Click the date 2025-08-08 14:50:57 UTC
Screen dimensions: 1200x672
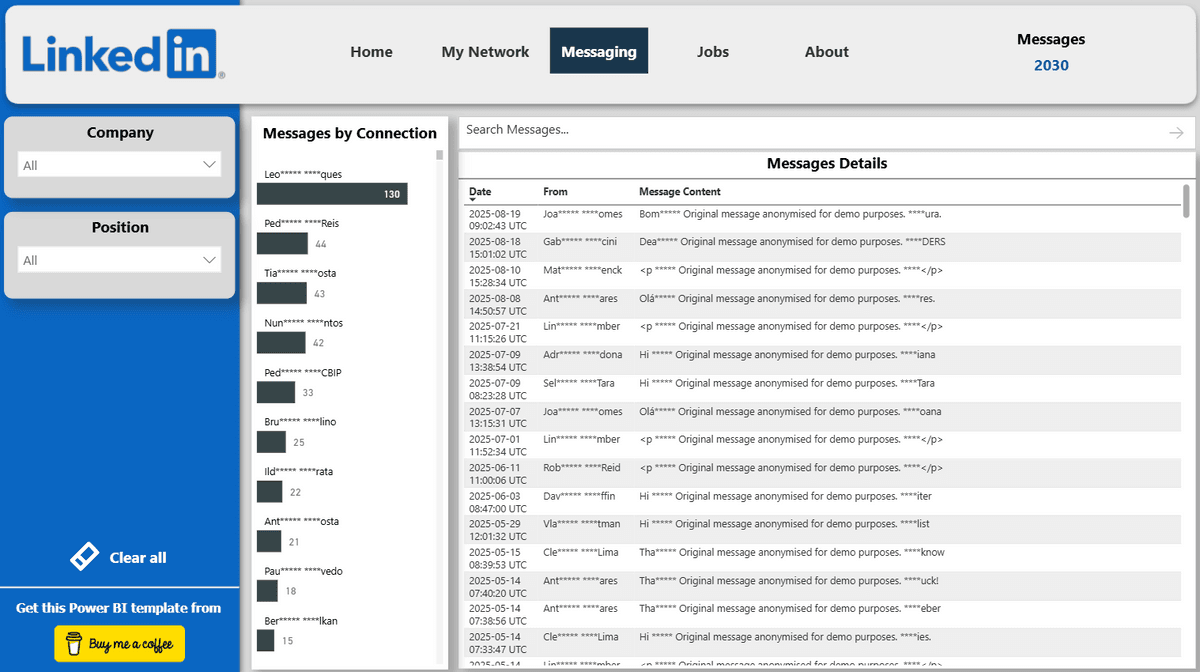[x=497, y=304]
